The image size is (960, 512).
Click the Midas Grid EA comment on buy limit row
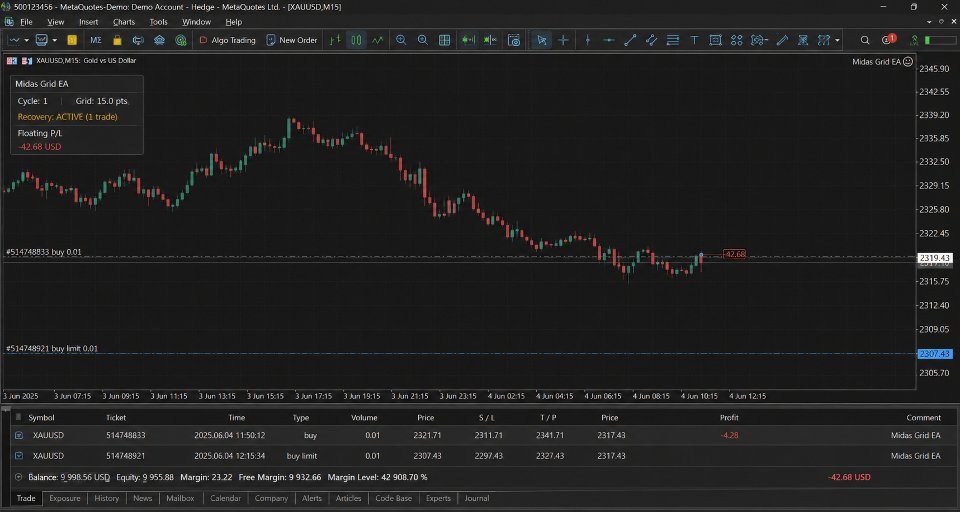point(915,456)
